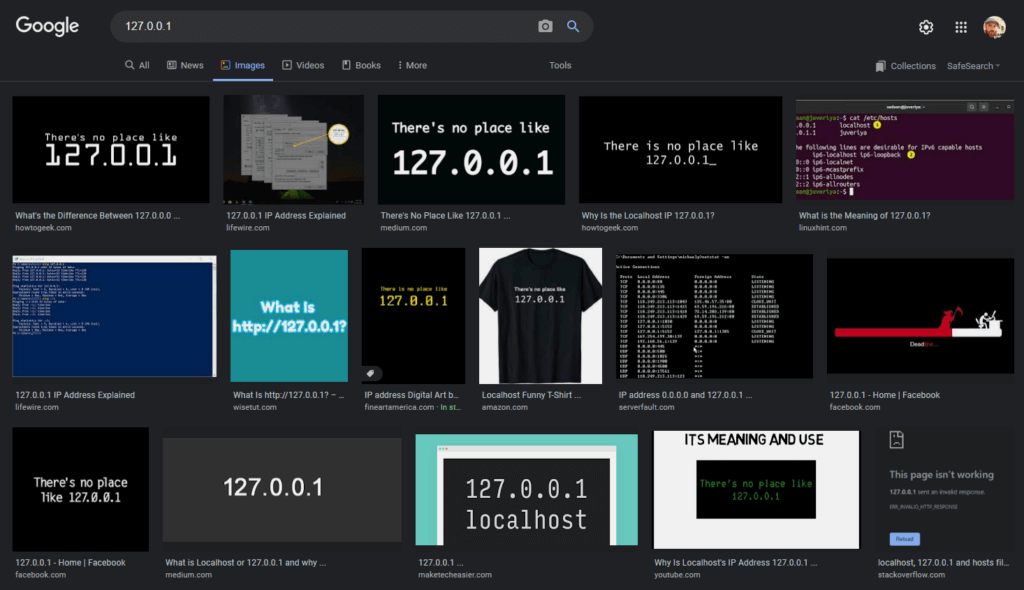Open the '127.0.0.1 localhost' maketecheasier thumbnail
Screen dimensions: 1024x590
coord(526,489)
